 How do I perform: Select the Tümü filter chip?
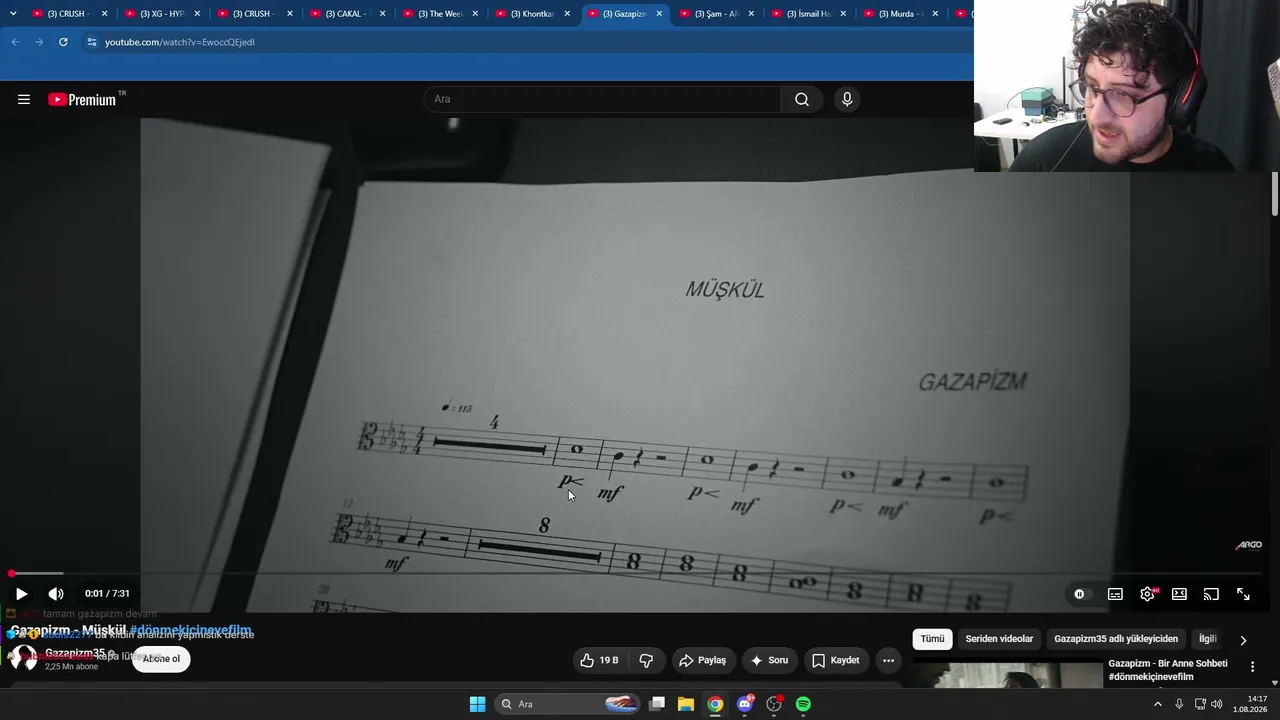click(x=932, y=639)
